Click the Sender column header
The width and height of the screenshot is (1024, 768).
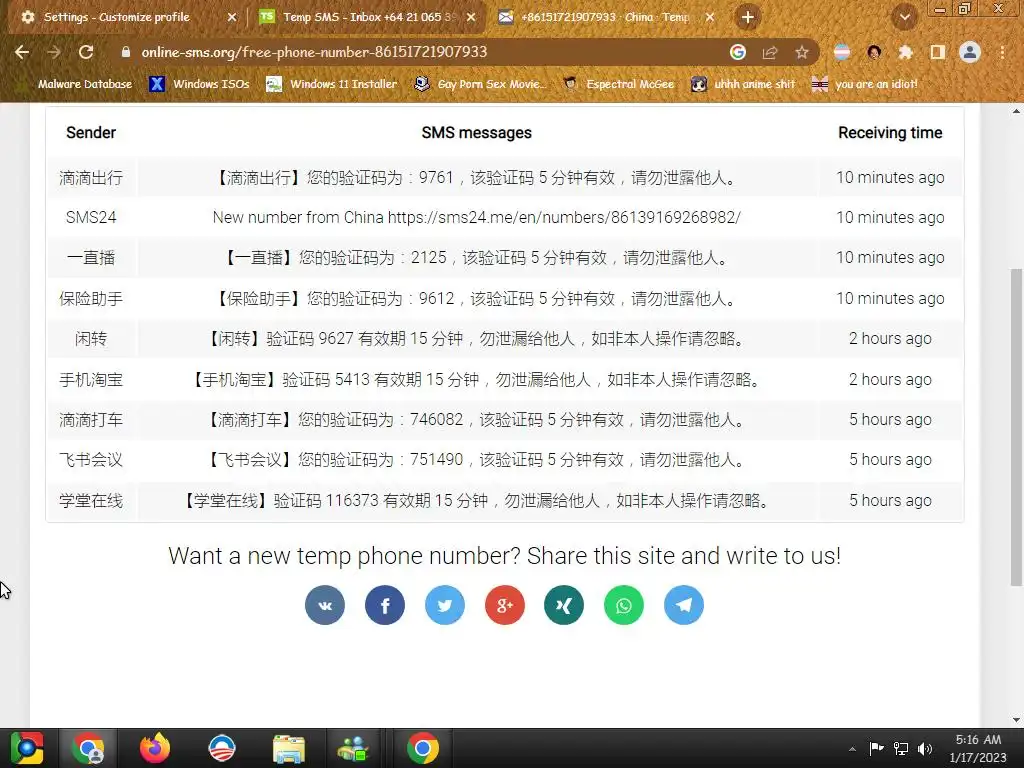(x=91, y=133)
